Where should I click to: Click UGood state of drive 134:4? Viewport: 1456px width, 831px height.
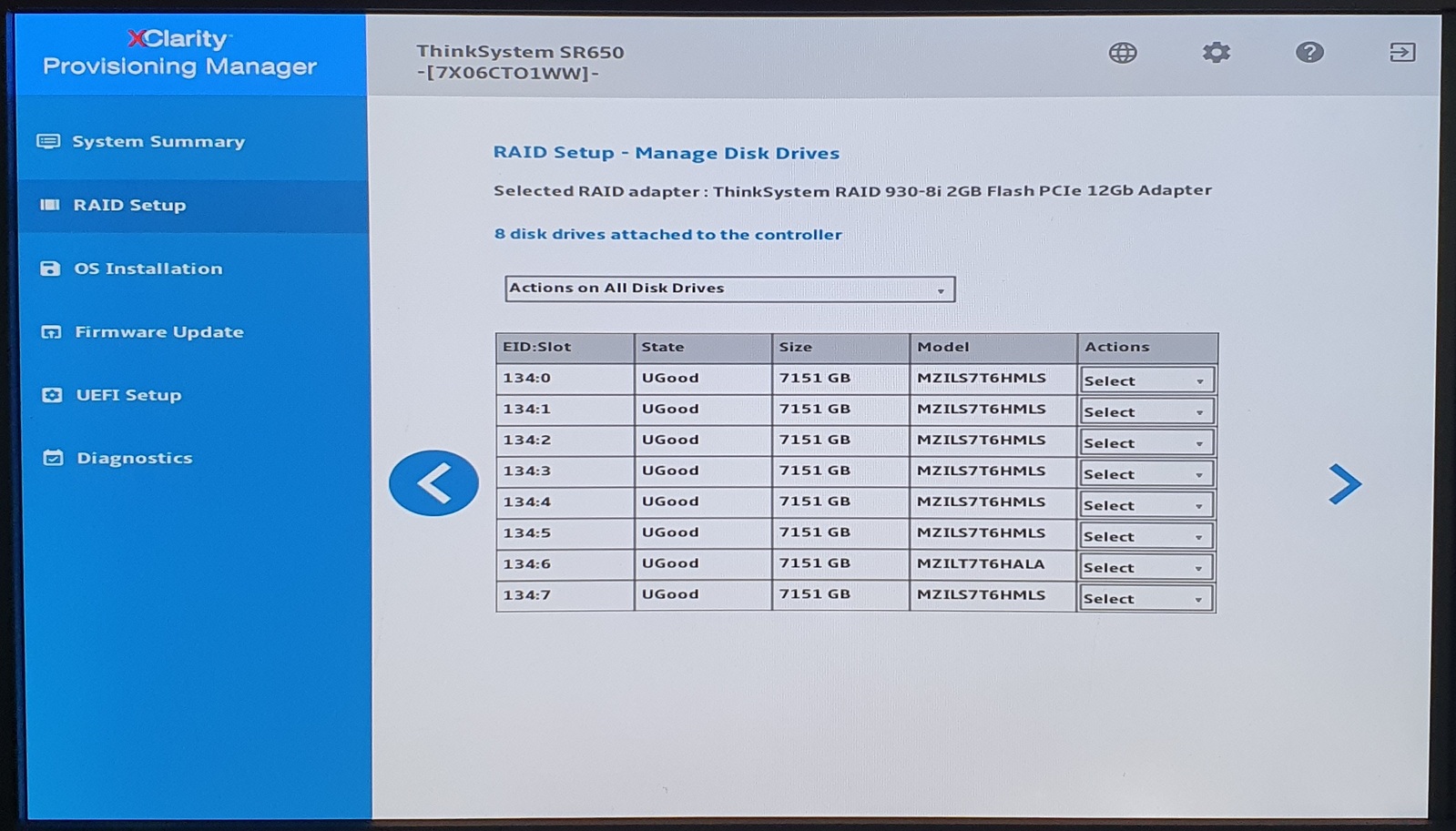[x=703, y=502]
